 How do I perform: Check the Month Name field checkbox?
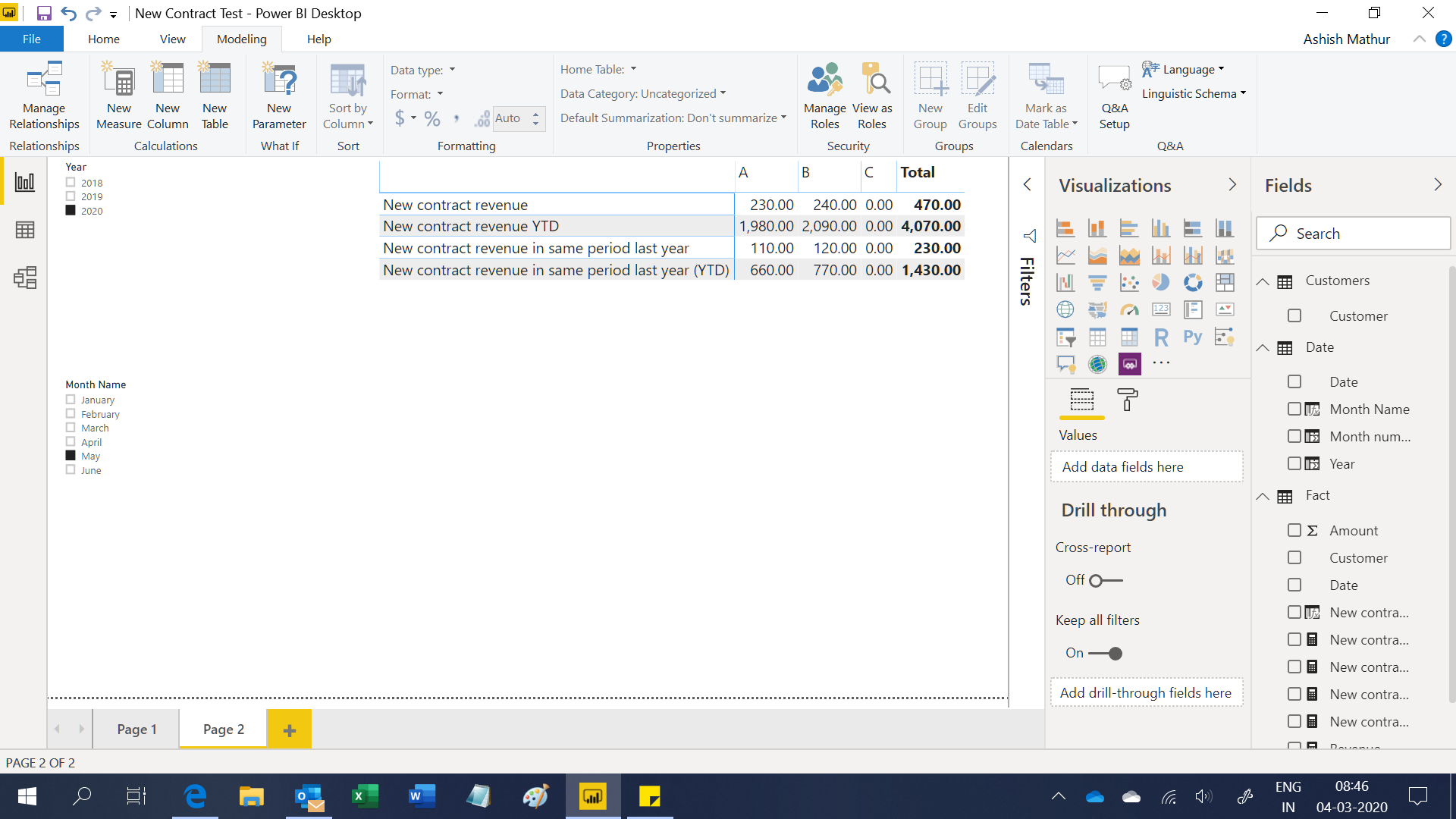[x=1294, y=409]
